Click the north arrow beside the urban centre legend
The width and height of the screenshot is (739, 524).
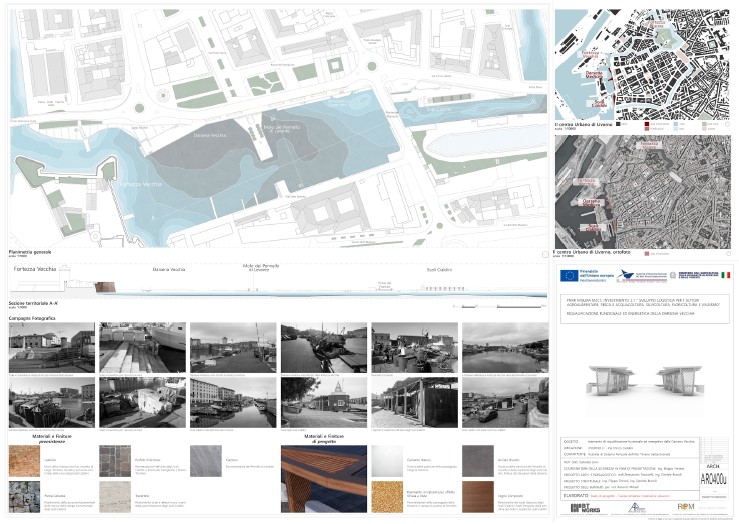[726, 126]
